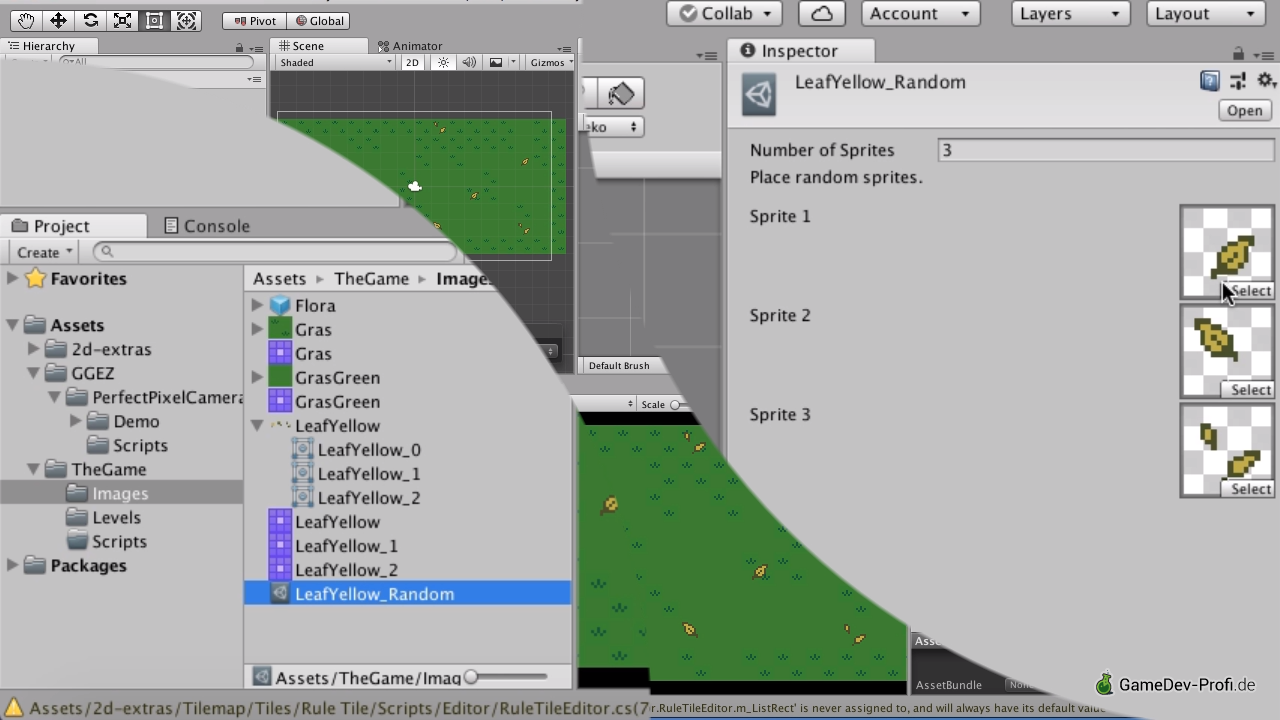Select the Scale tool
Viewport: 1280px width, 720px height.
coord(122,20)
